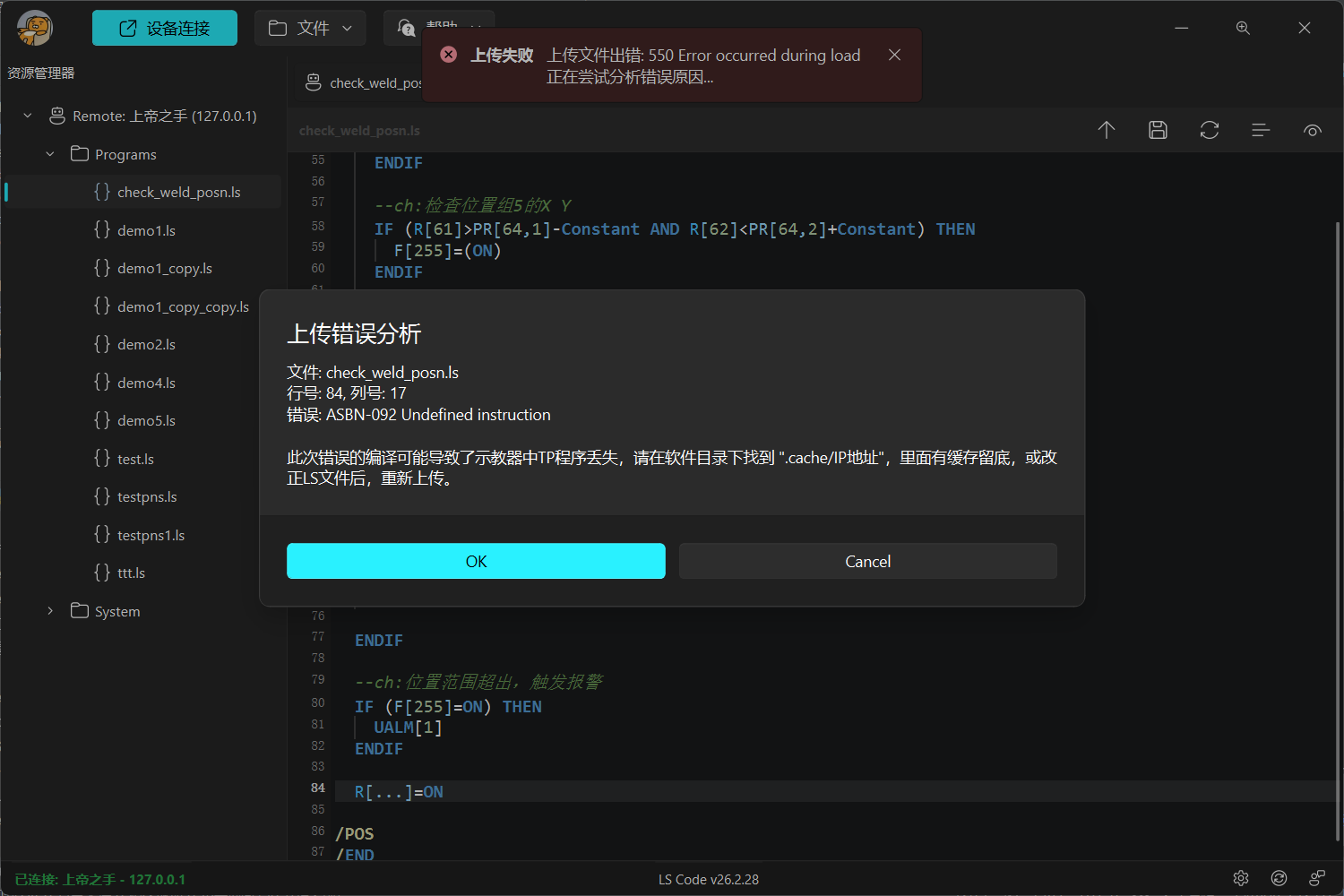Screen dimensions: 1344x896
Task: Open the 文件 dropdown menu
Action: click(x=310, y=28)
